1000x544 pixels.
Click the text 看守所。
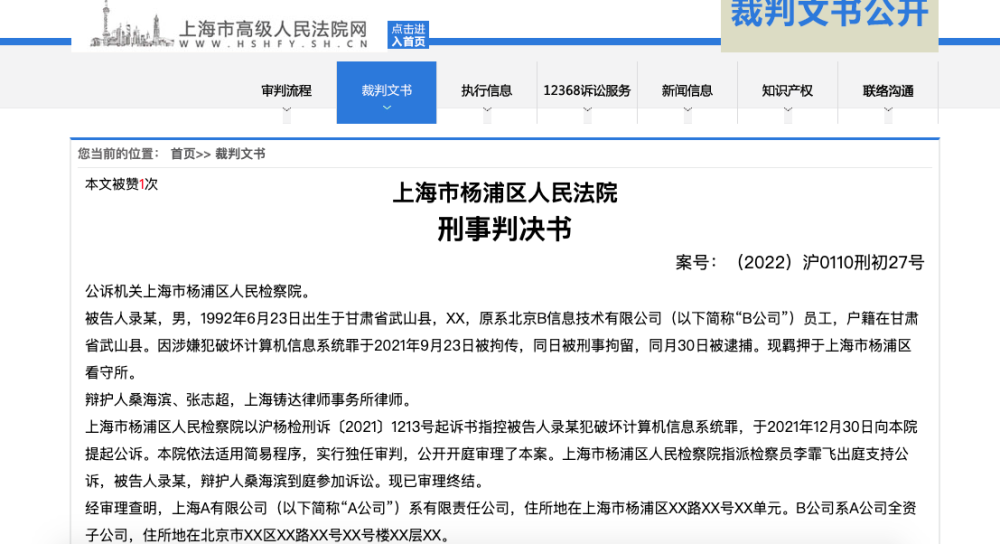(111, 372)
